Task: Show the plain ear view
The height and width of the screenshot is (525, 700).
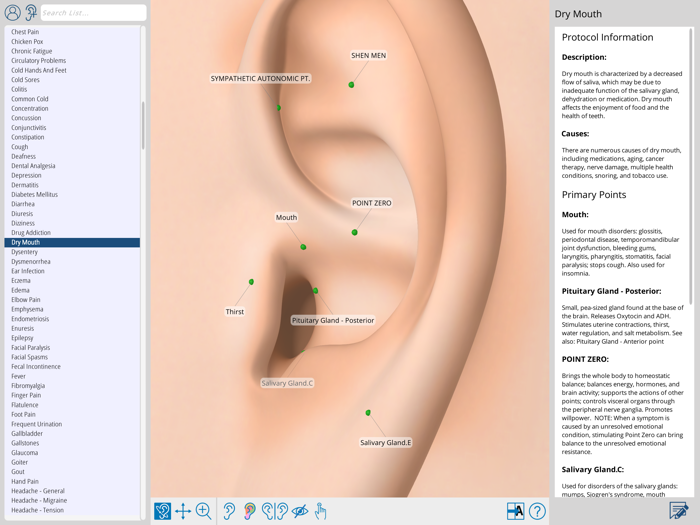Action: click(229, 511)
